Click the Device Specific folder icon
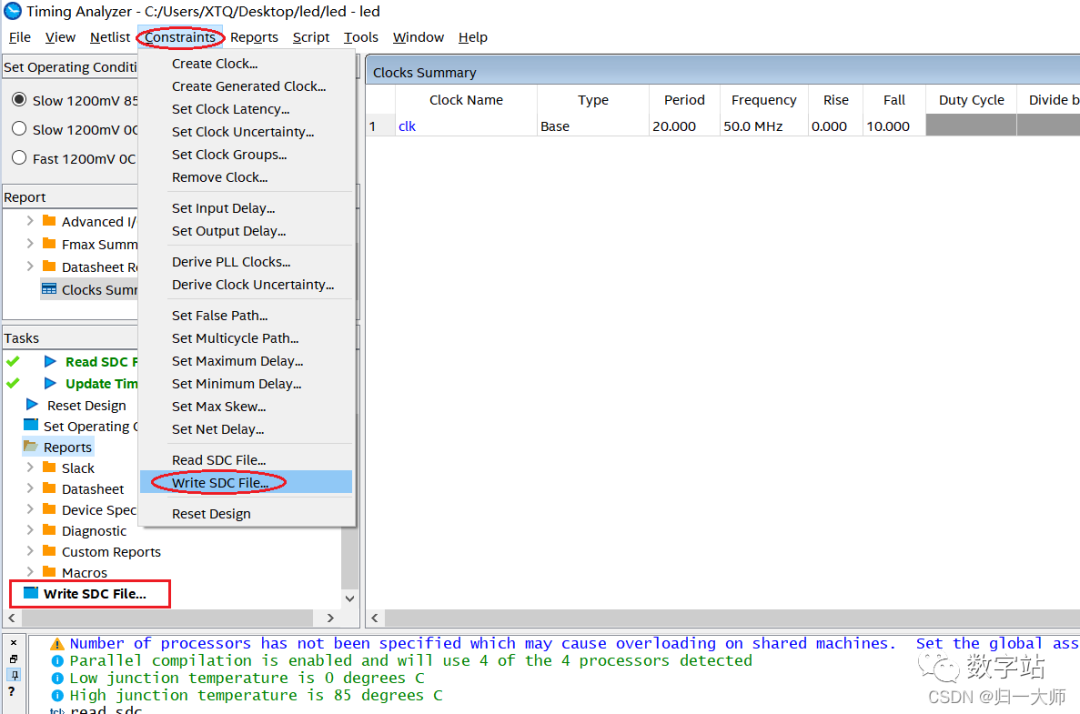This screenshot has height=714, width=1080. pos(49,510)
